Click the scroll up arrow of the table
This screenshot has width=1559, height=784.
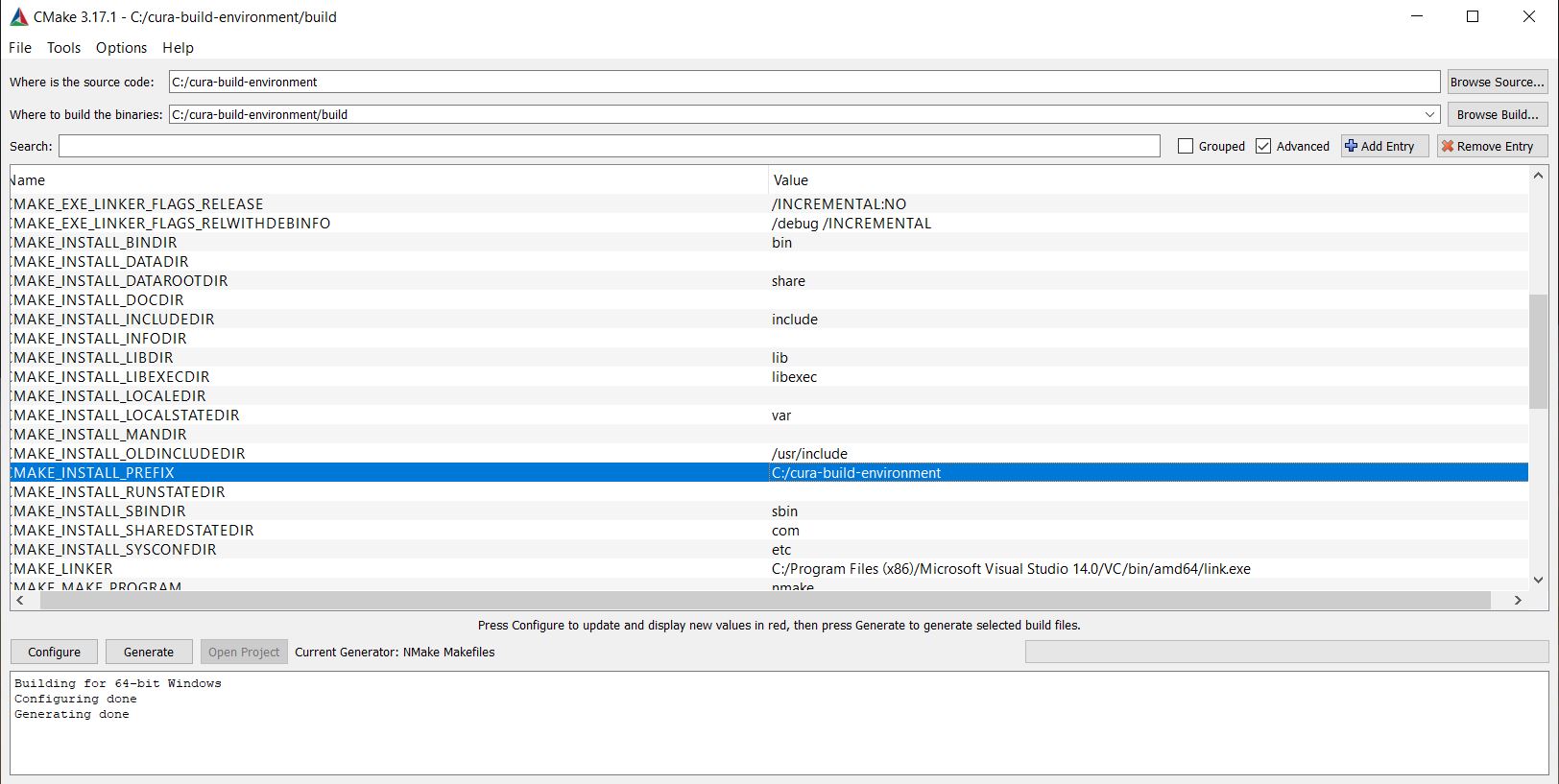coord(1538,176)
